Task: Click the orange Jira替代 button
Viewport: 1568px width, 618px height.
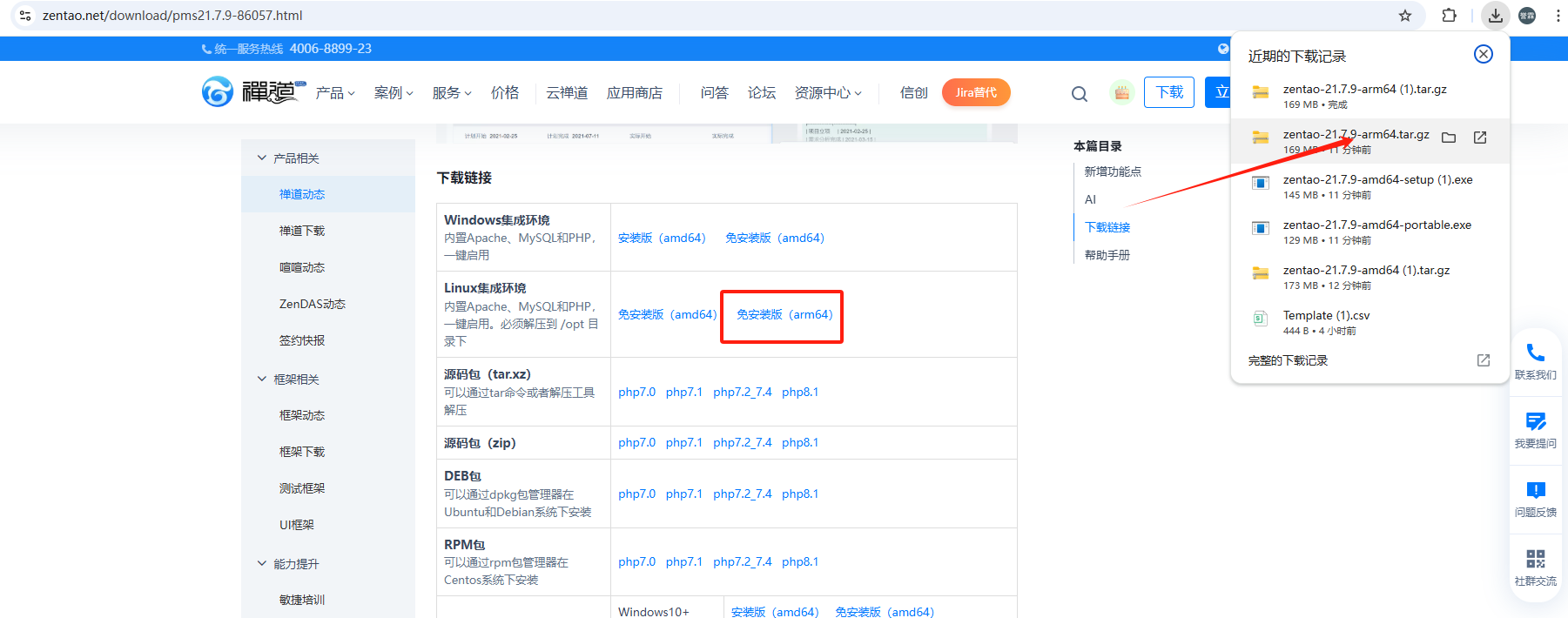Action: (976, 92)
